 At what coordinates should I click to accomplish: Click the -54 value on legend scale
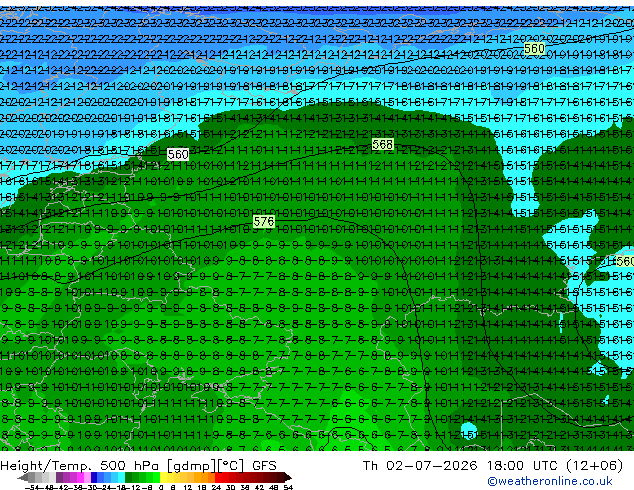(x=32, y=487)
